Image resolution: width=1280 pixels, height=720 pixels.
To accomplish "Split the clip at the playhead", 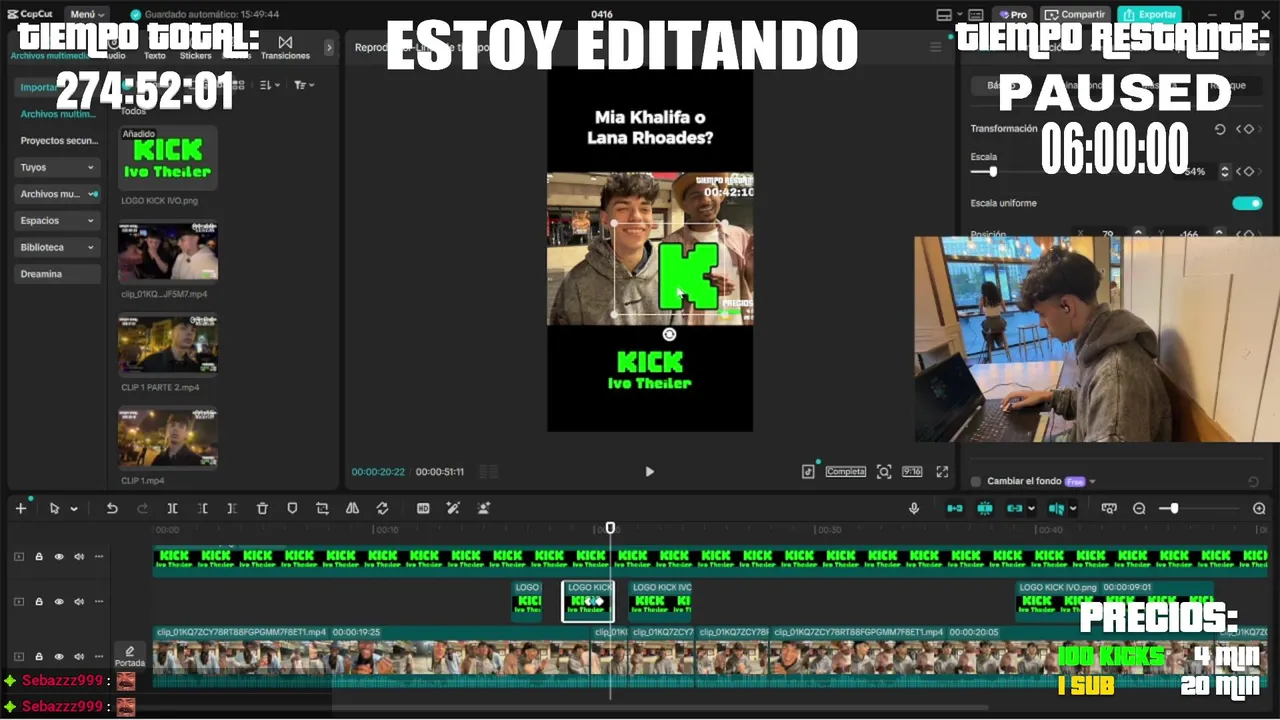I will tap(172, 508).
